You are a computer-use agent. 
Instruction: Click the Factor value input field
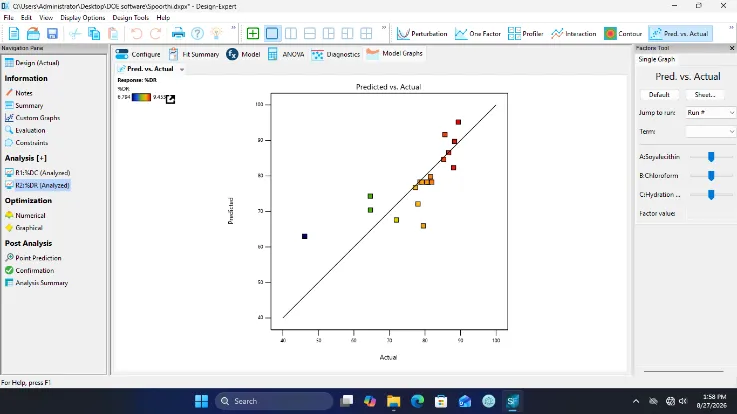[710, 213]
